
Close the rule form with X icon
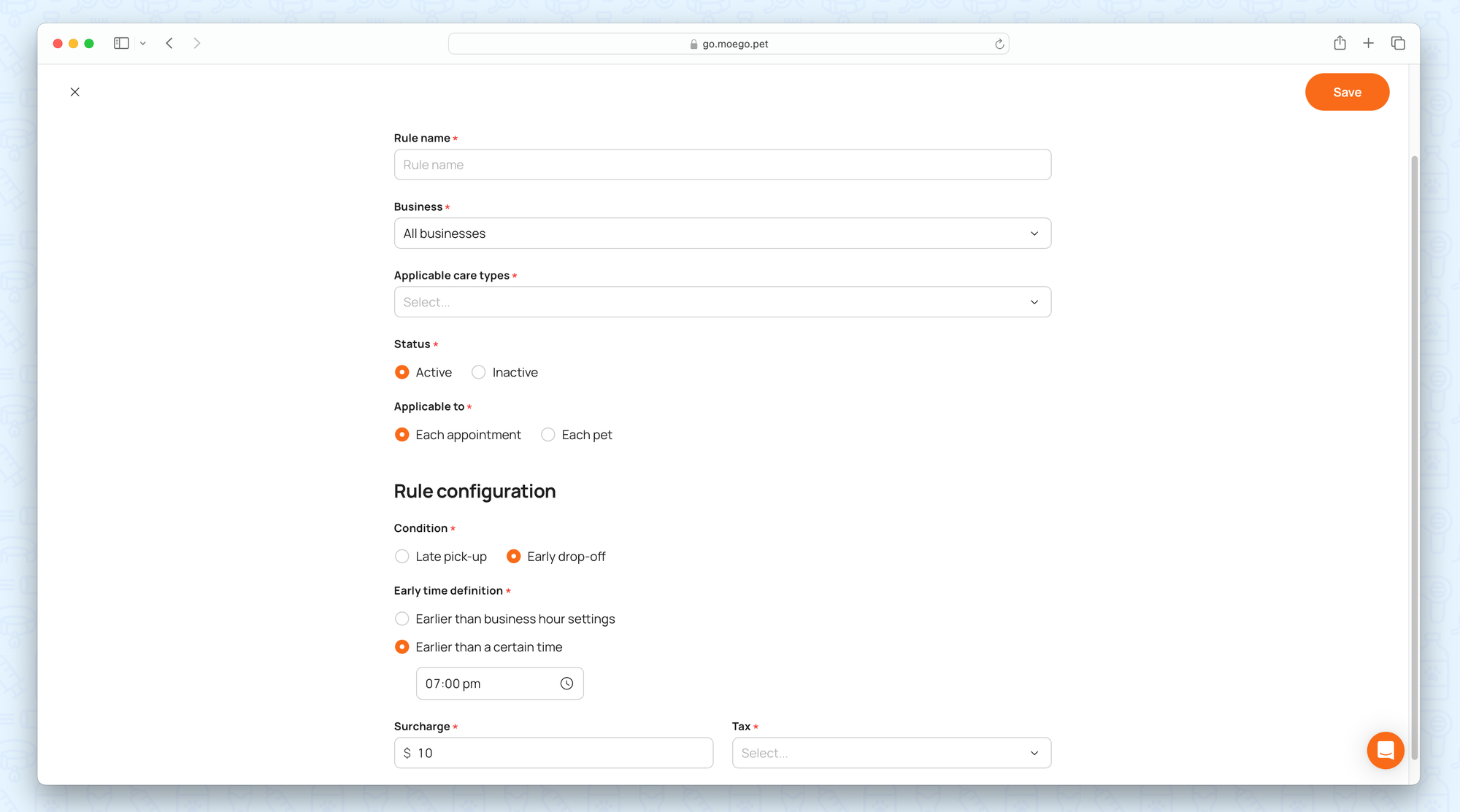pyautogui.click(x=75, y=92)
